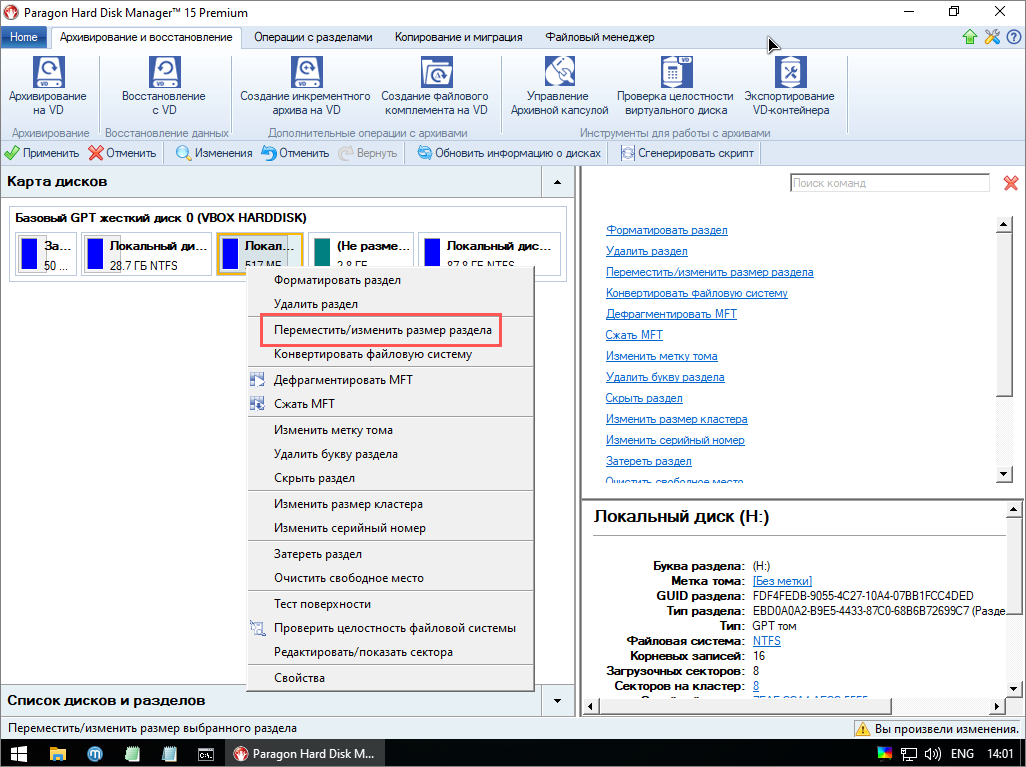Choose Тест поверхности in context menu
The width and height of the screenshot is (1026, 767).
pyautogui.click(x=391, y=604)
